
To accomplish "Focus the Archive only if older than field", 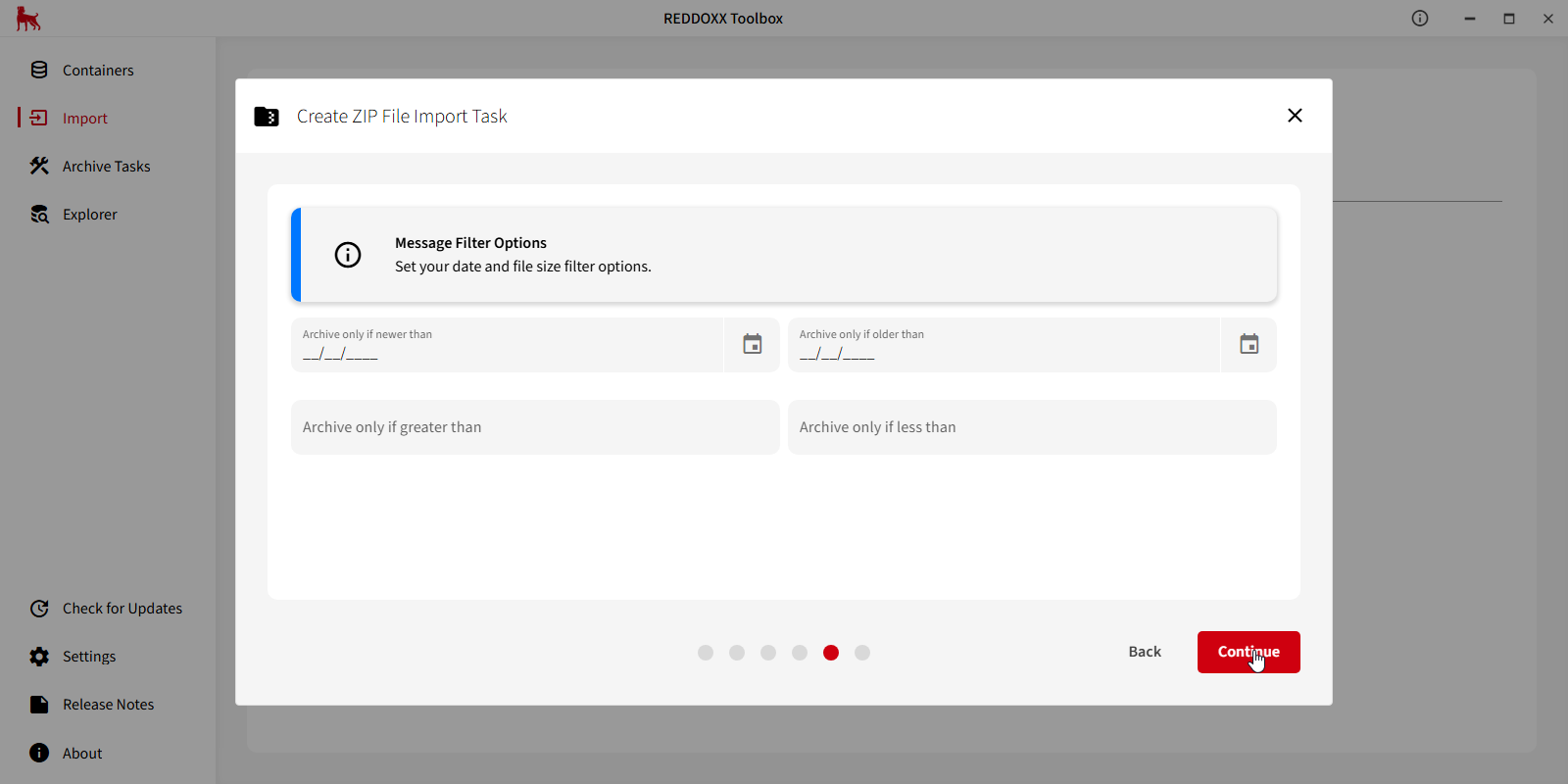I will [1004, 345].
